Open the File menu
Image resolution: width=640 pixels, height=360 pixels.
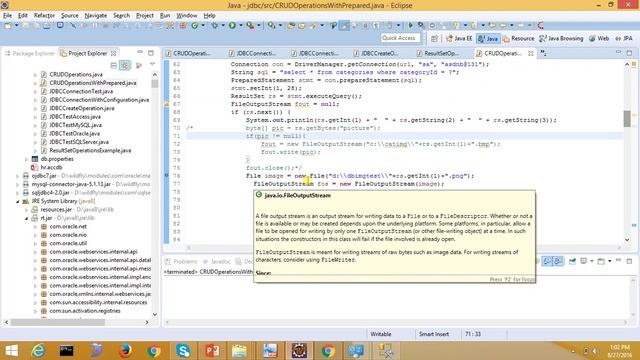7,16
